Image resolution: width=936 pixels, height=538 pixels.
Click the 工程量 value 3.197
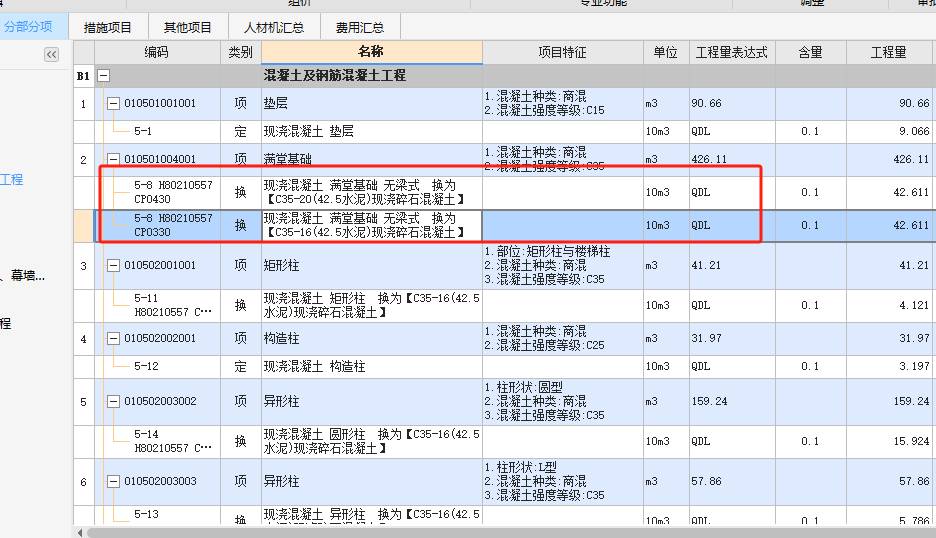(x=889, y=367)
